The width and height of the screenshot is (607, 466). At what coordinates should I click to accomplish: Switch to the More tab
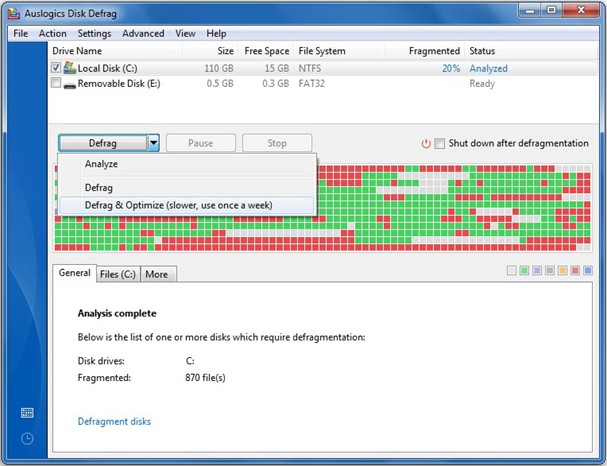pyautogui.click(x=157, y=274)
